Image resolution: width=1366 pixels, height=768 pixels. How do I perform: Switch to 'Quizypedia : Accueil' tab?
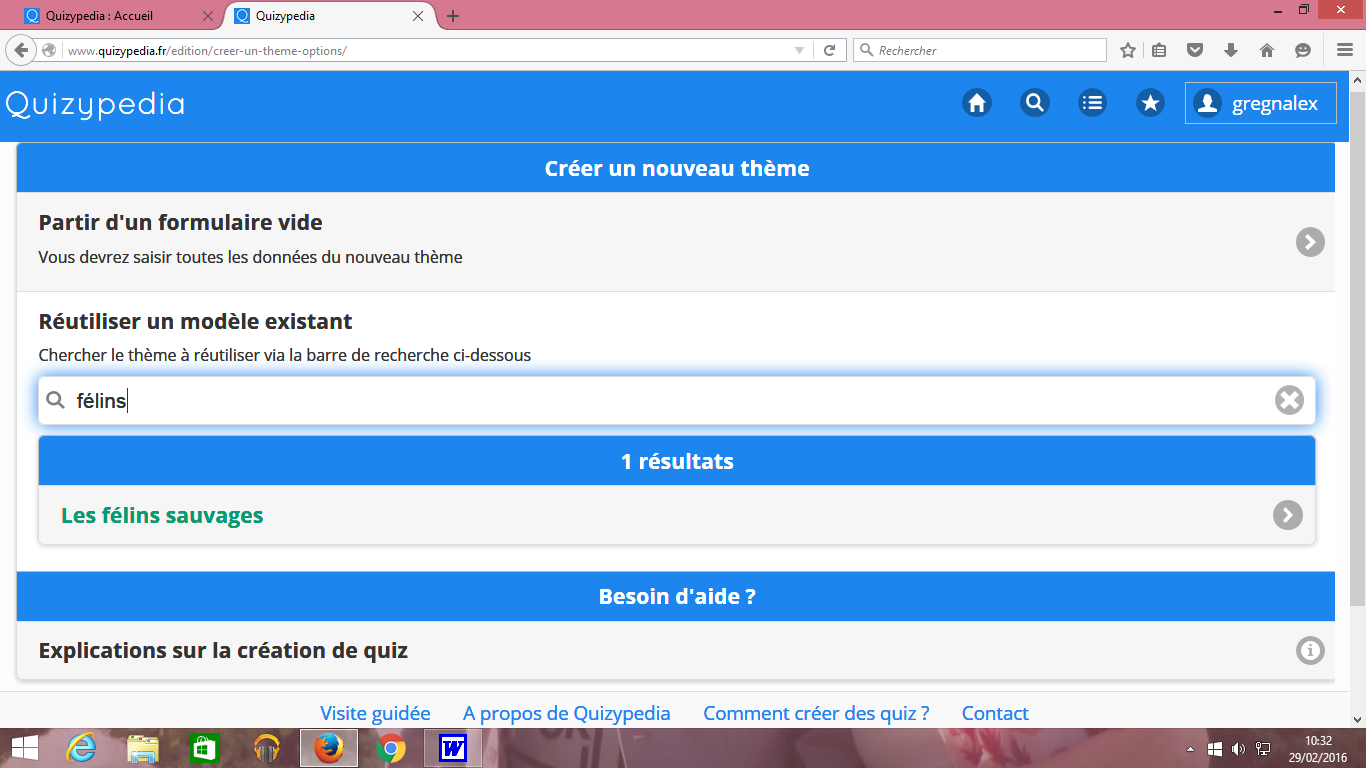pyautogui.click(x=108, y=16)
